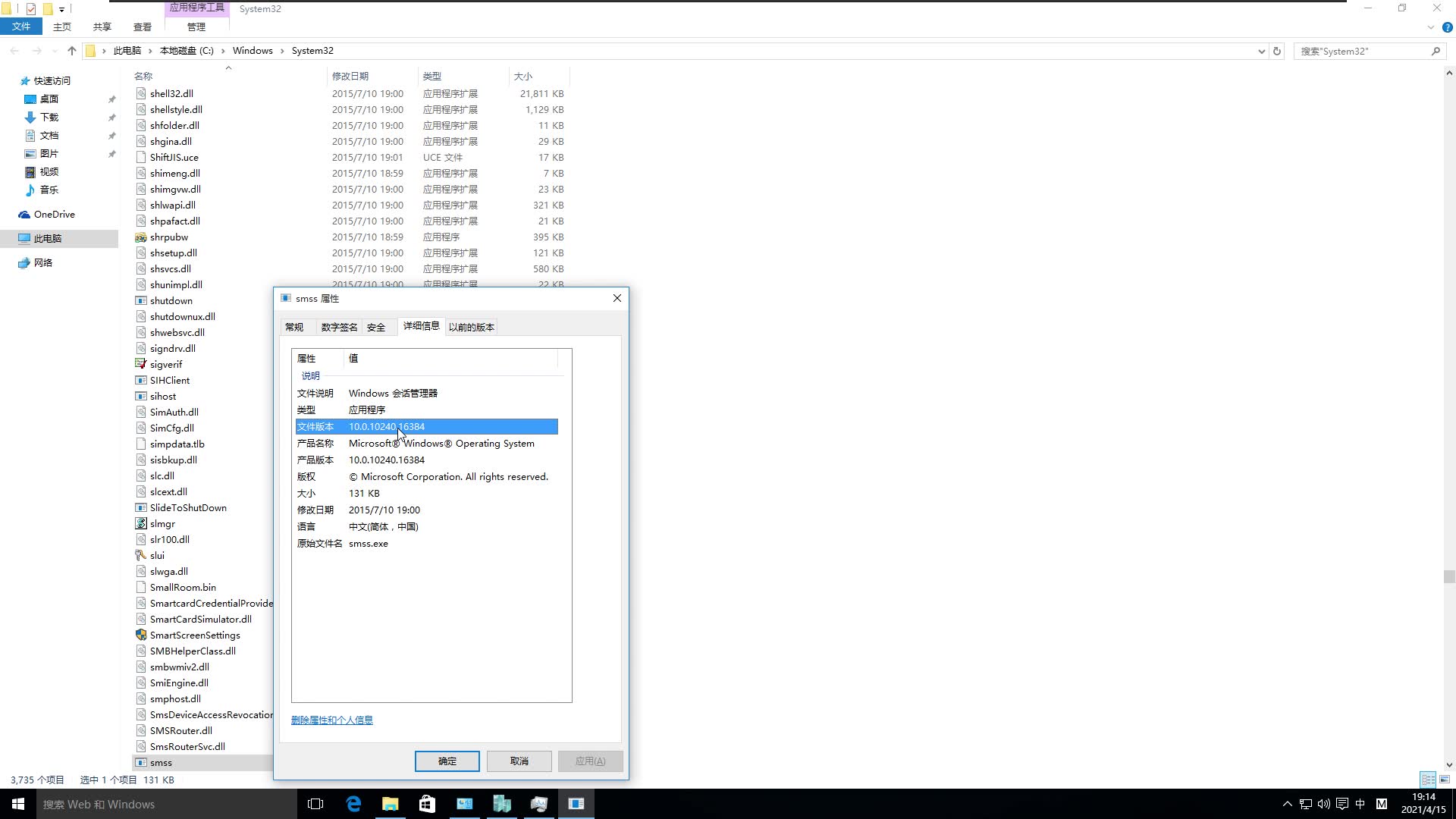This screenshot has height=819, width=1456.
Task: Click the Start button
Action: [18, 804]
